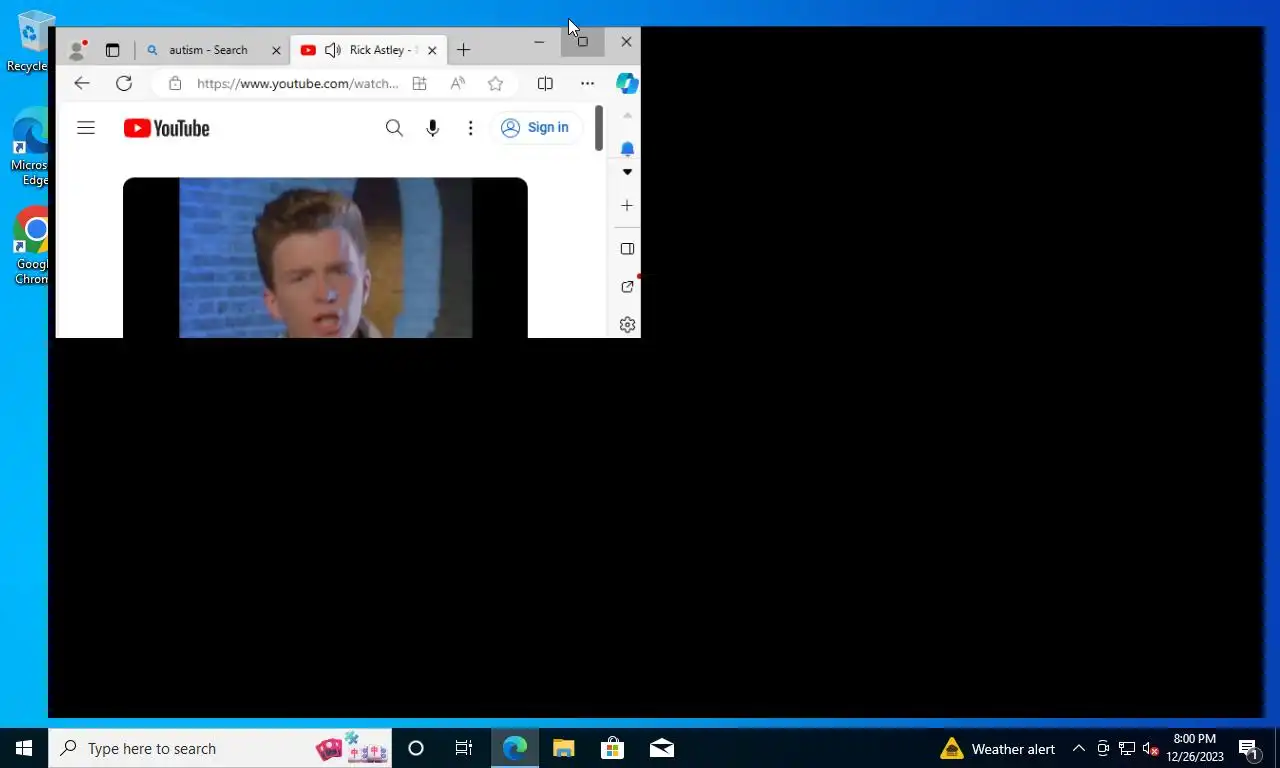The width and height of the screenshot is (1280, 768).
Task: Minimize the Edge browser window
Action: pos(539,42)
